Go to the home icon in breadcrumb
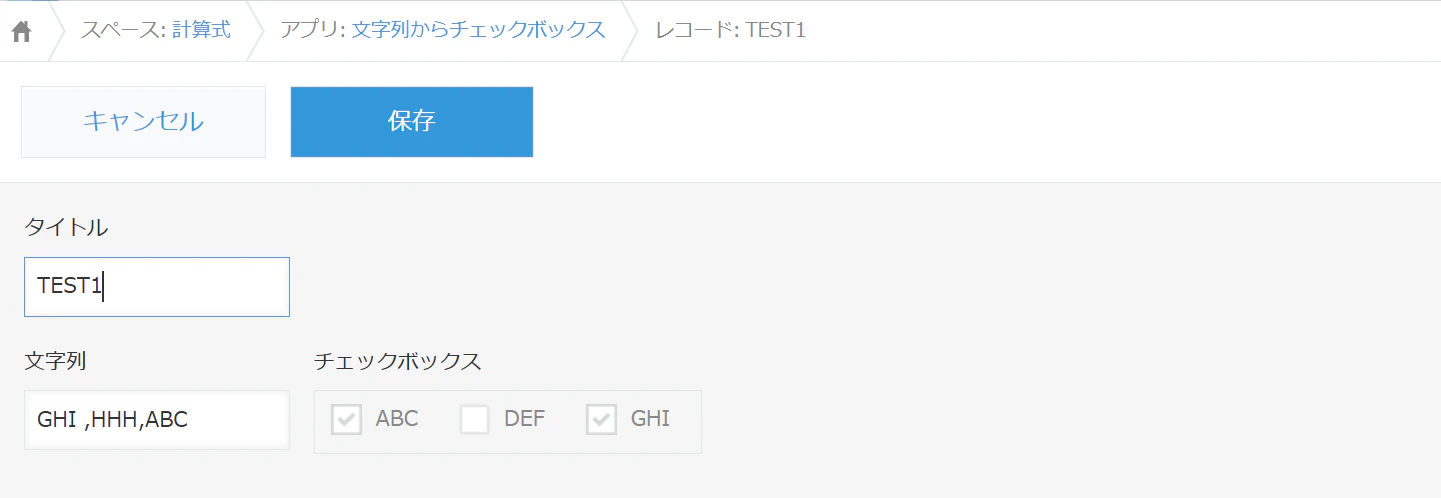The width and height of the screenshot is (1441, 498). (21, 32)
